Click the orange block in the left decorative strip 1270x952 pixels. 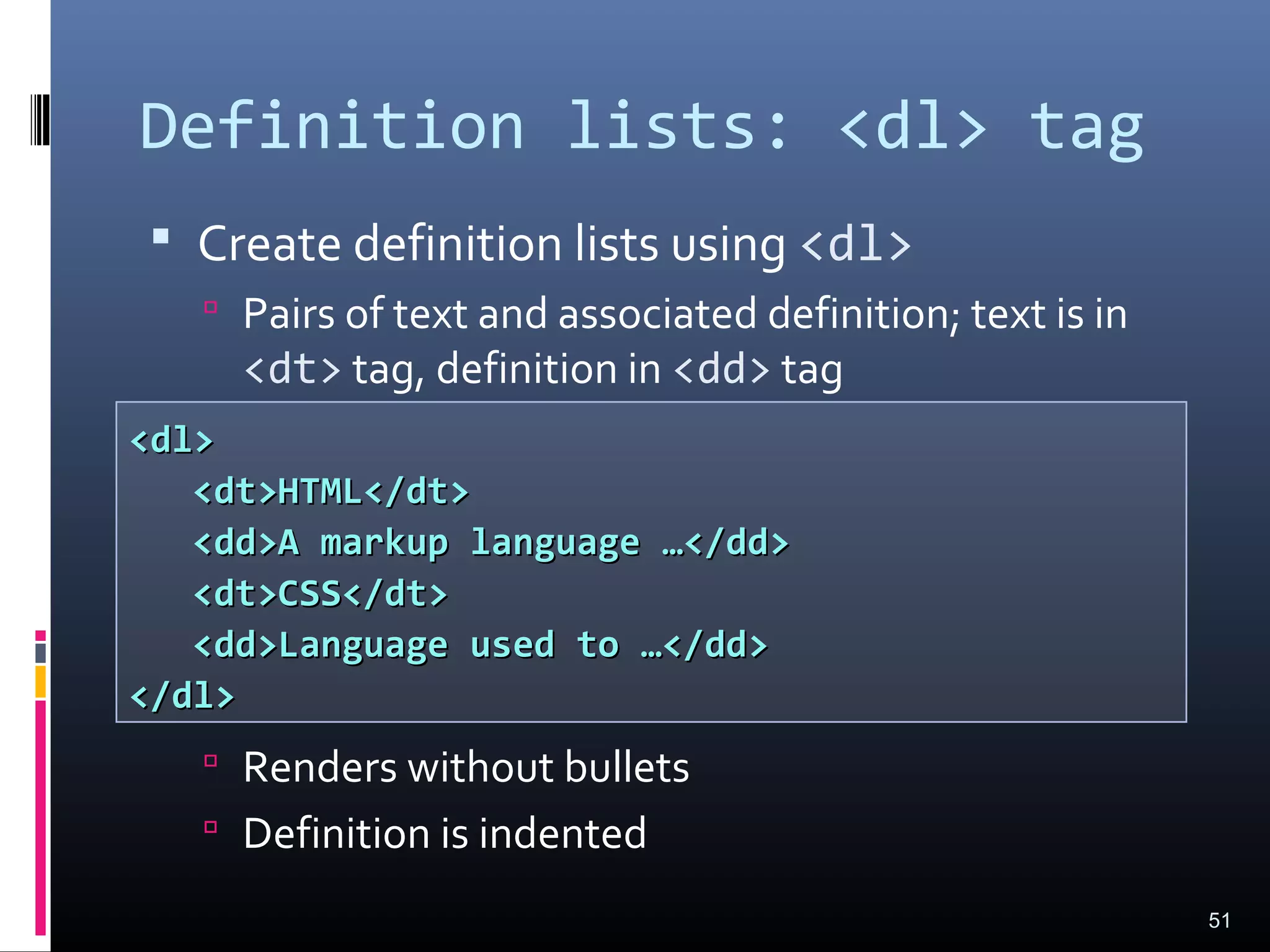tap(40, 681)
